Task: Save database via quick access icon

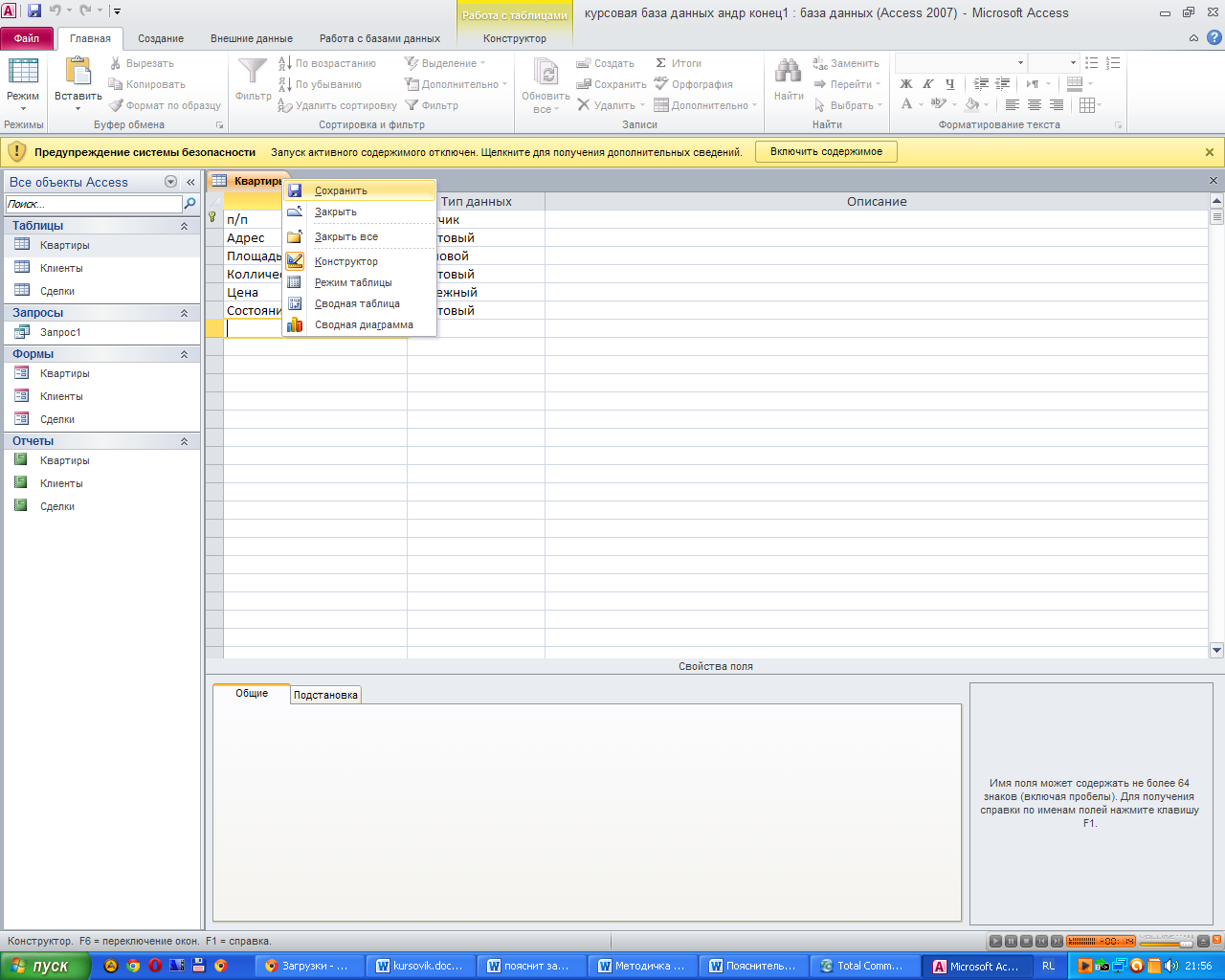Action: (x=34, y=11)
